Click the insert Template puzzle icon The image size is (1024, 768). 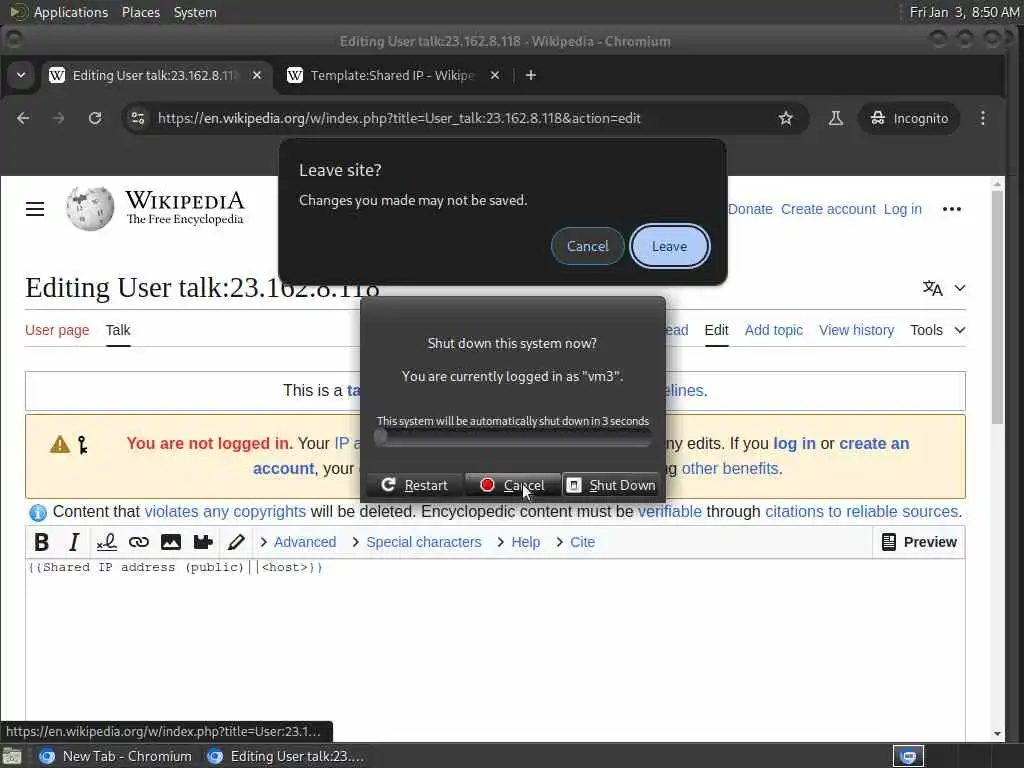pos(203,542)
